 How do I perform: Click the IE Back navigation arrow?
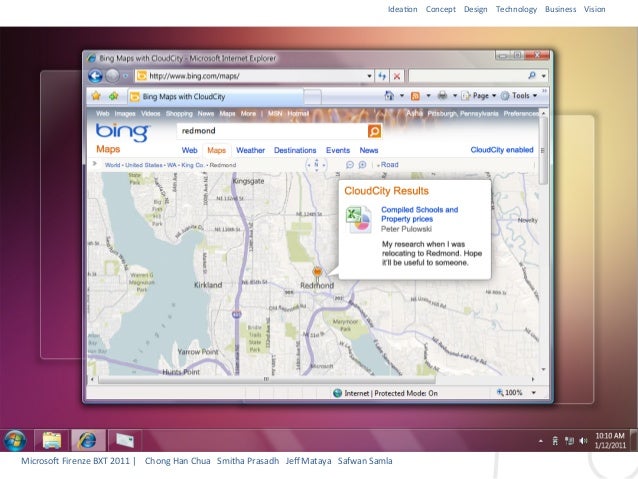point(95,76)
